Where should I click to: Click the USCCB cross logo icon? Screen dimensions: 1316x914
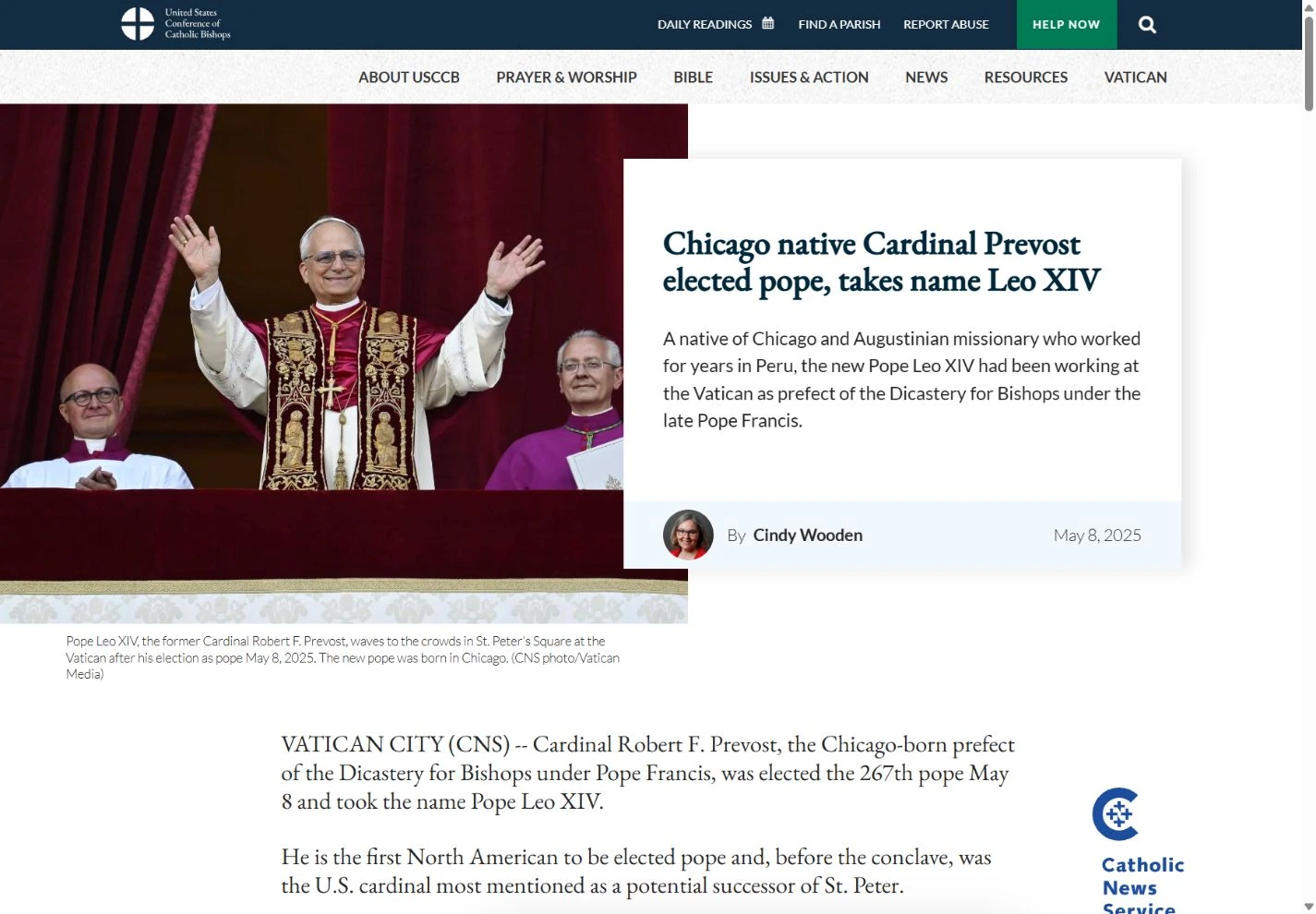pyautogui.click(x=138, y=24)
